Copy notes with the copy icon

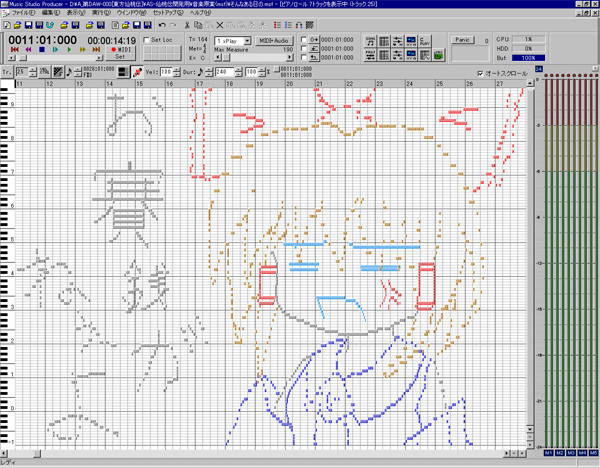[x=198, y=25]
